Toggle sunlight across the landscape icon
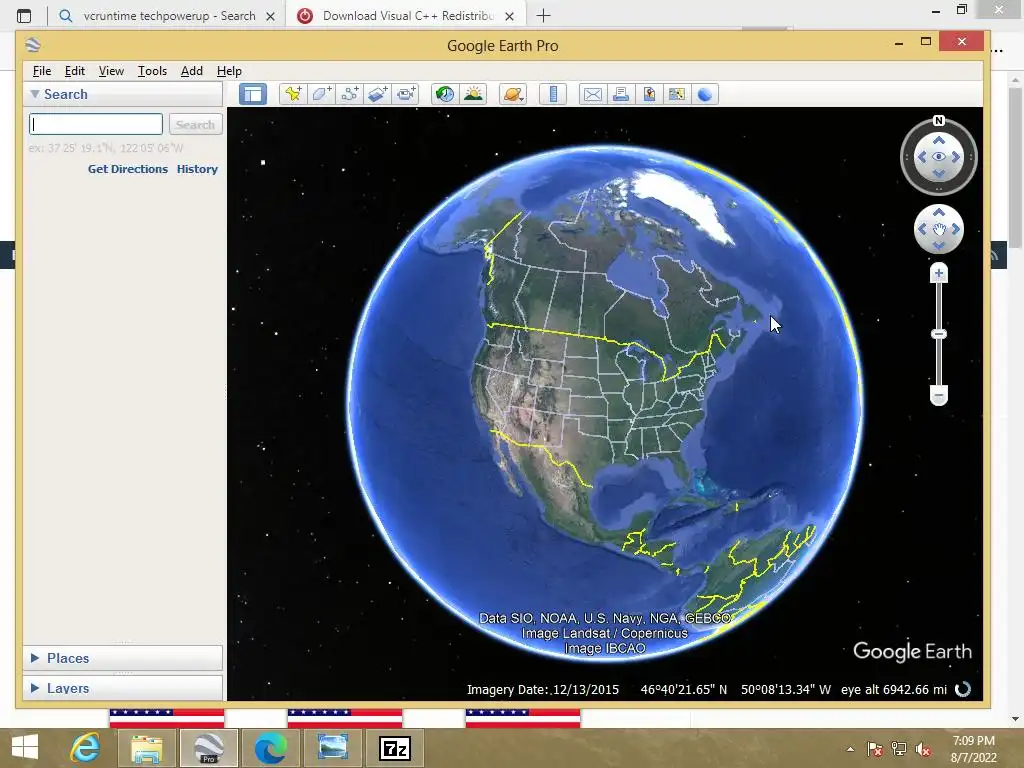 point(473,95)
